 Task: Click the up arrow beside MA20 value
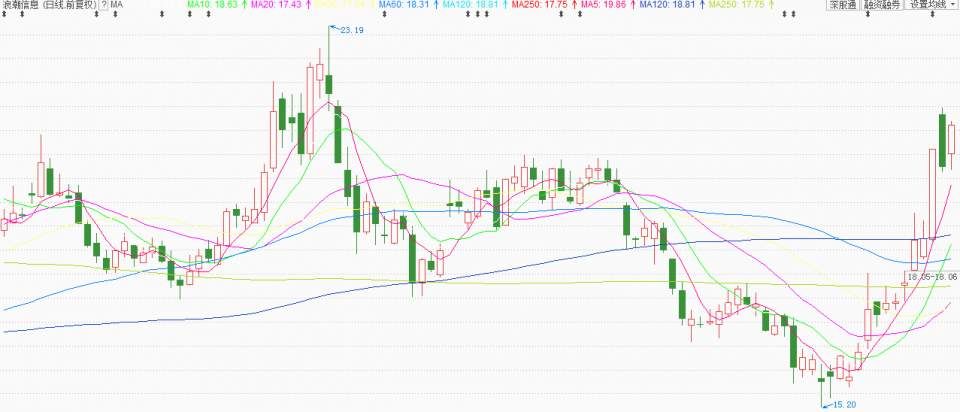click(x=308, y=5)
